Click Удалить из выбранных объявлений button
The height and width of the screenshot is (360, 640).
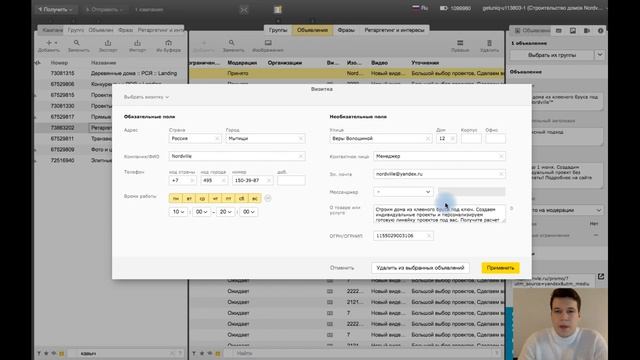pyautogui.click(x=420, y=268)
